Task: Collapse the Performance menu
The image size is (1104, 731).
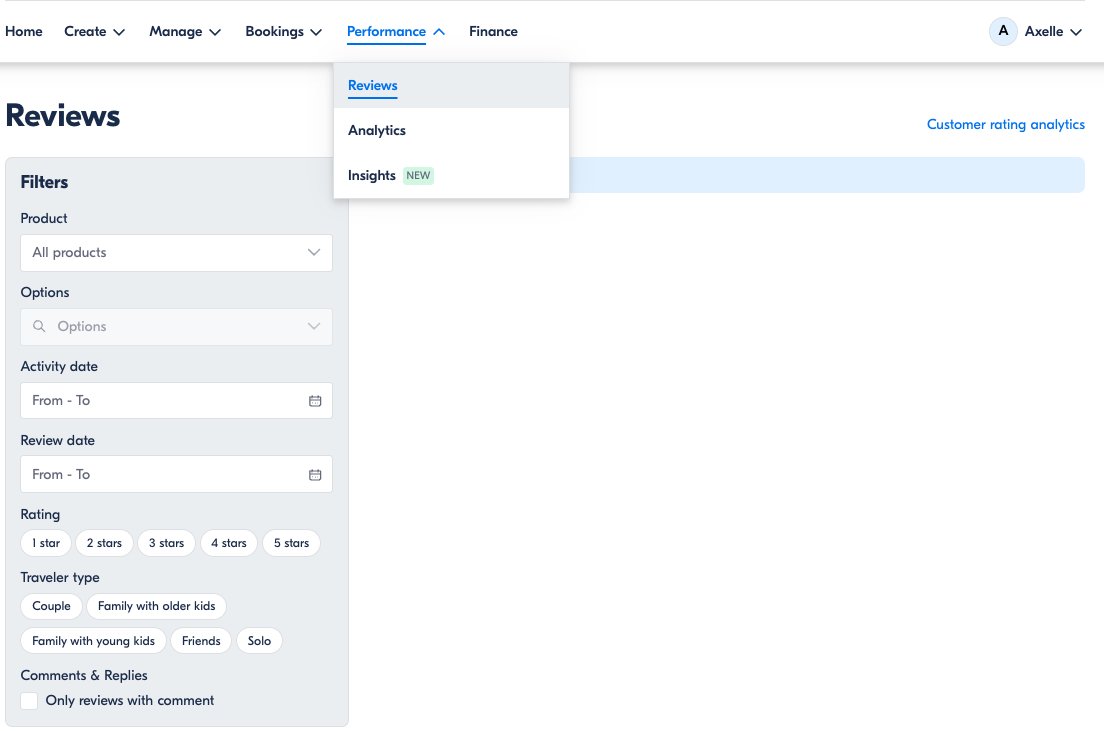Action: point(395,31)
